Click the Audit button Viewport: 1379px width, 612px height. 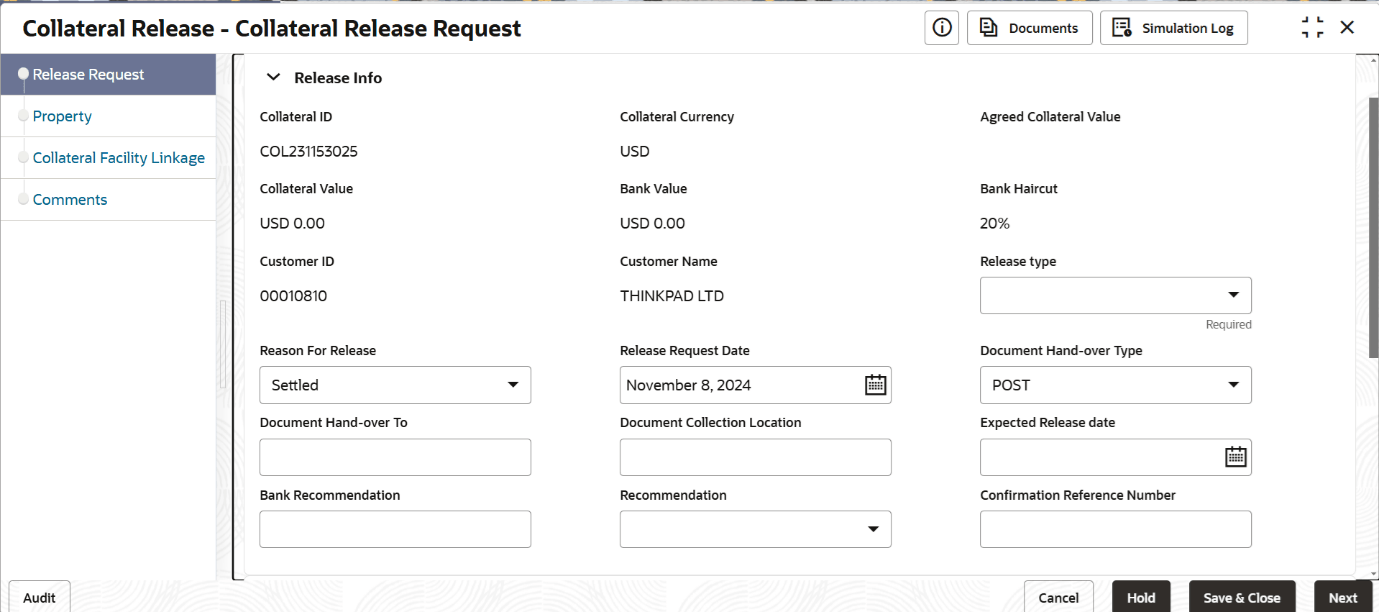click(39, 597)
